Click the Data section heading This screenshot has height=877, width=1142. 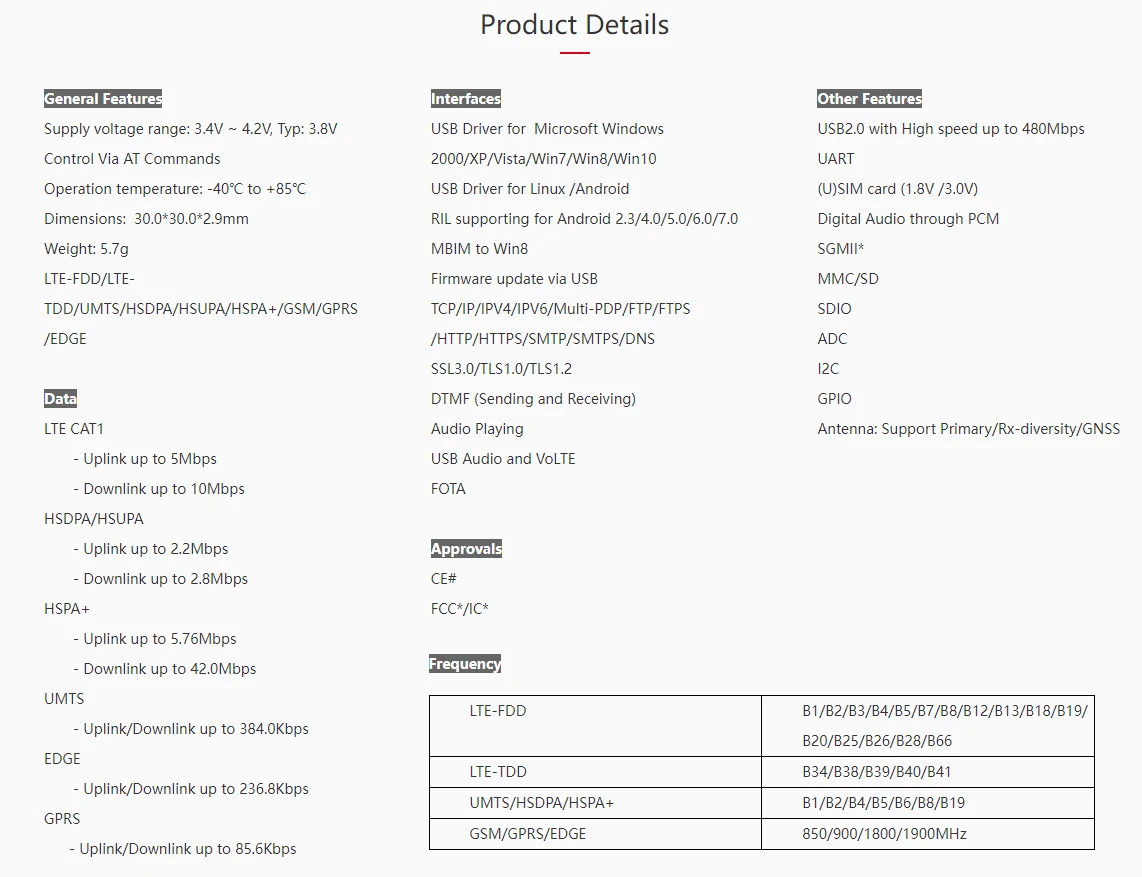(x=60, y=399)
